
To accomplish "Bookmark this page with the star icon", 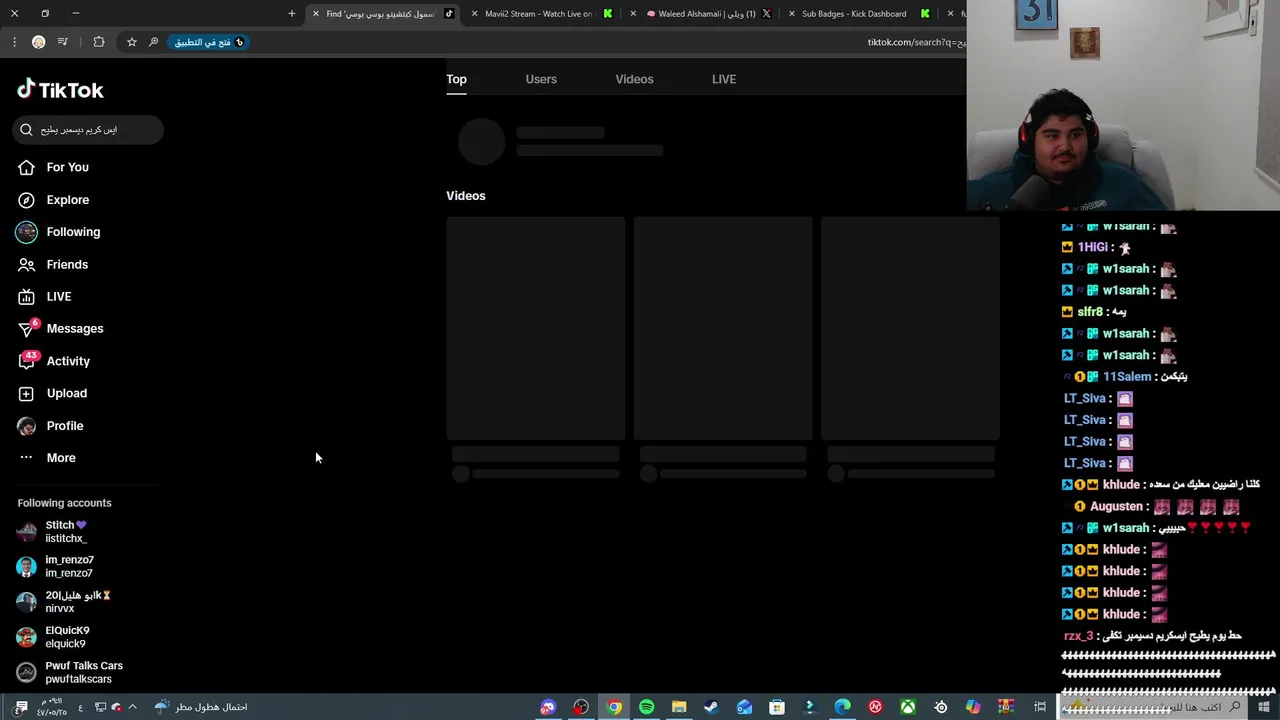I will coord(131,42).
